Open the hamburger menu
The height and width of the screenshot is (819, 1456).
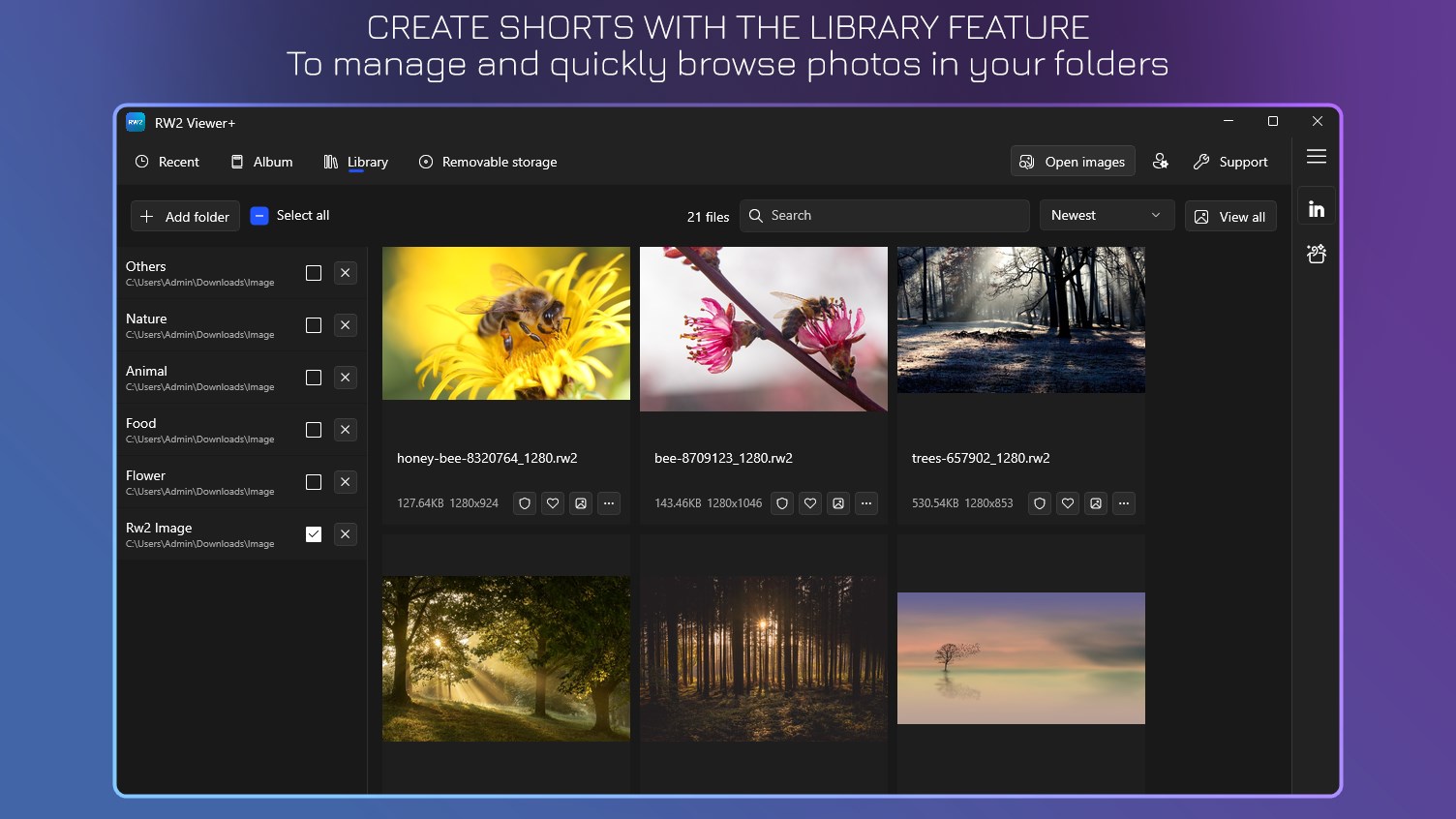coord(1317,157)
